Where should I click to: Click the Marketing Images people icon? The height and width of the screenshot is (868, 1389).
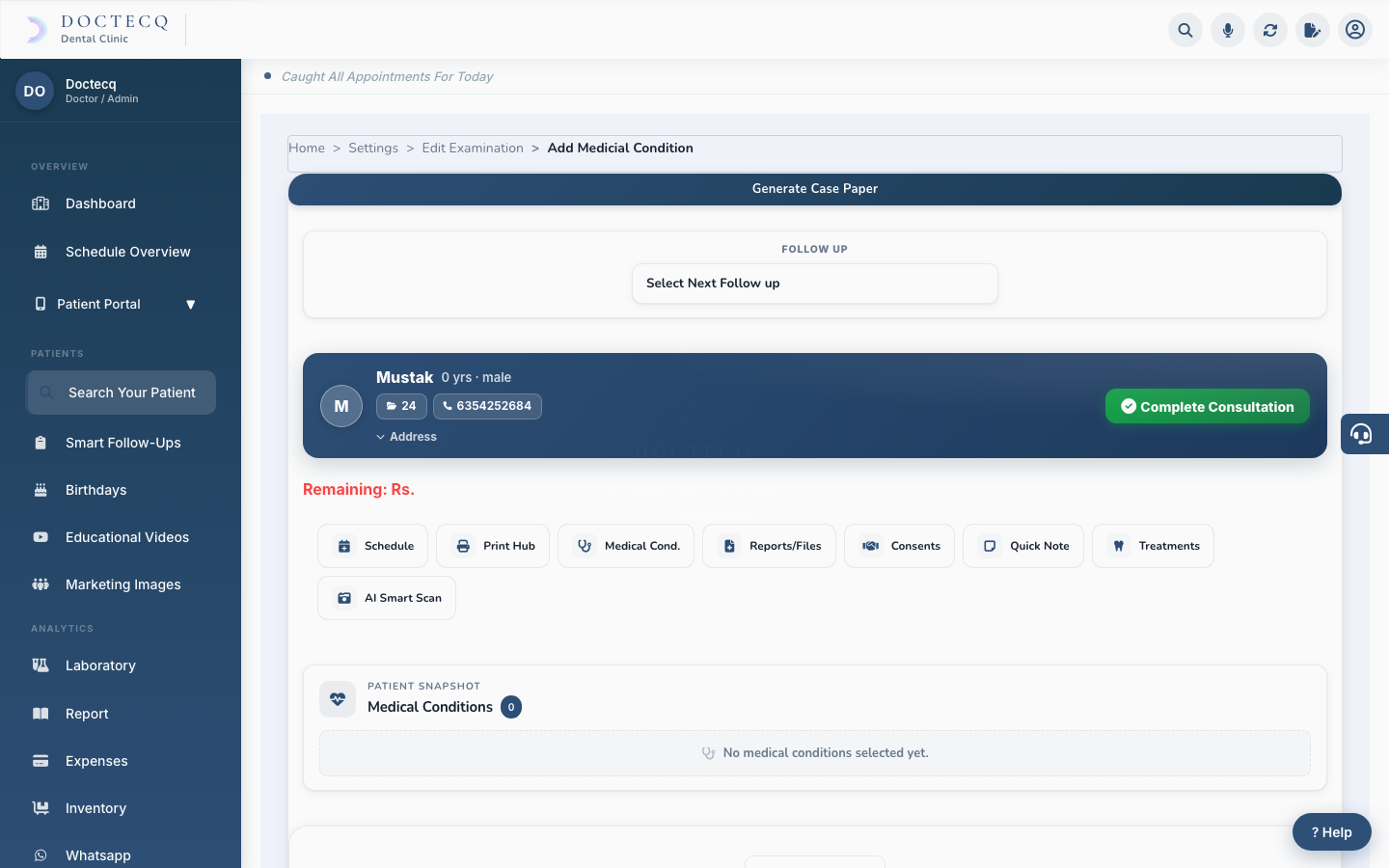41,584
